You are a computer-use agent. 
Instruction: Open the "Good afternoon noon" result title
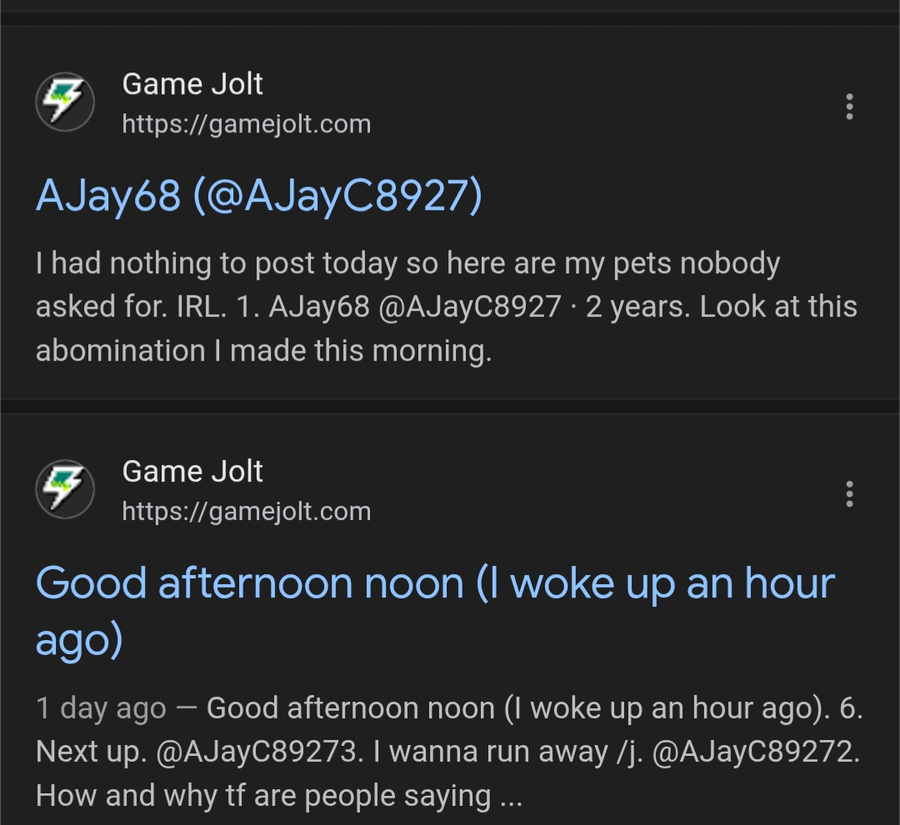[435, 583]
